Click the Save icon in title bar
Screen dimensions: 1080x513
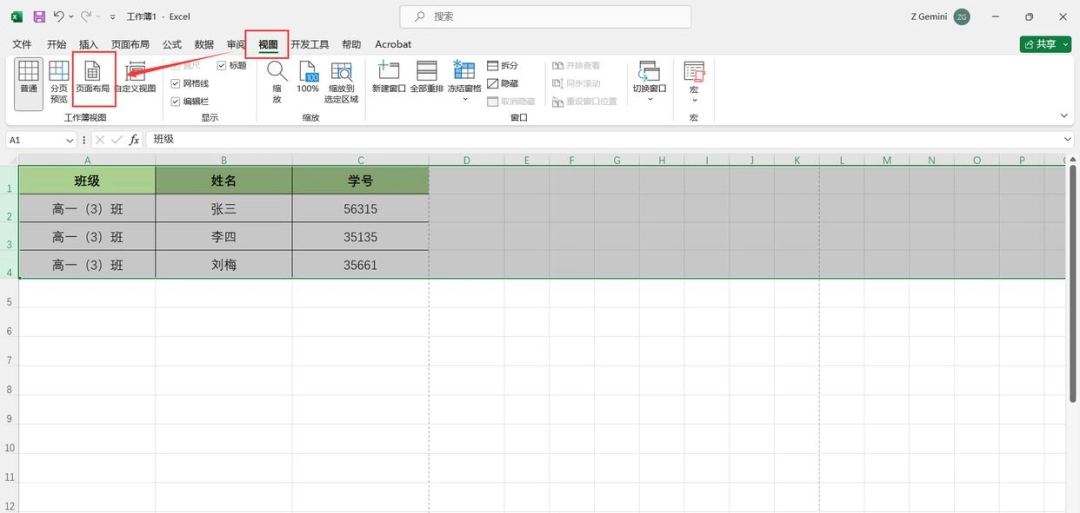[x=39, y=17]
